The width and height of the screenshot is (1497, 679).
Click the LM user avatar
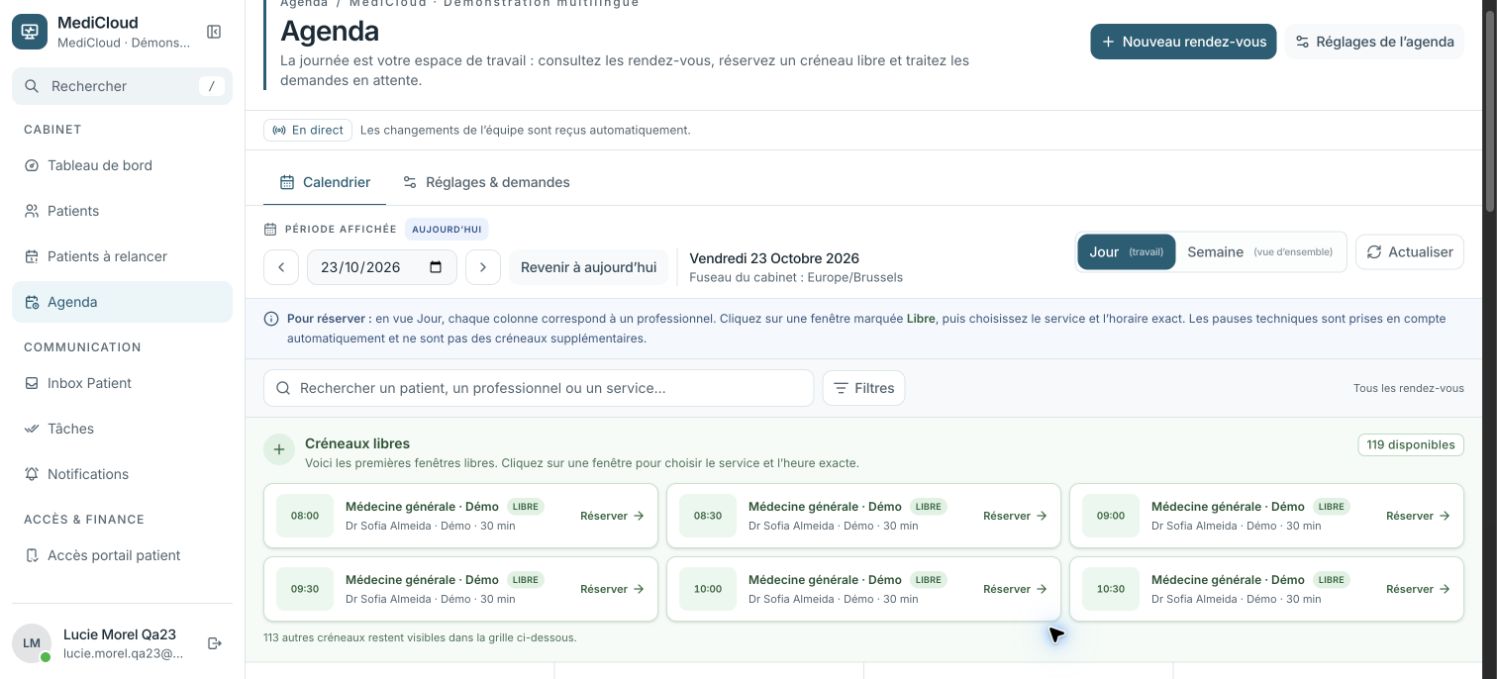coord(31,643)
